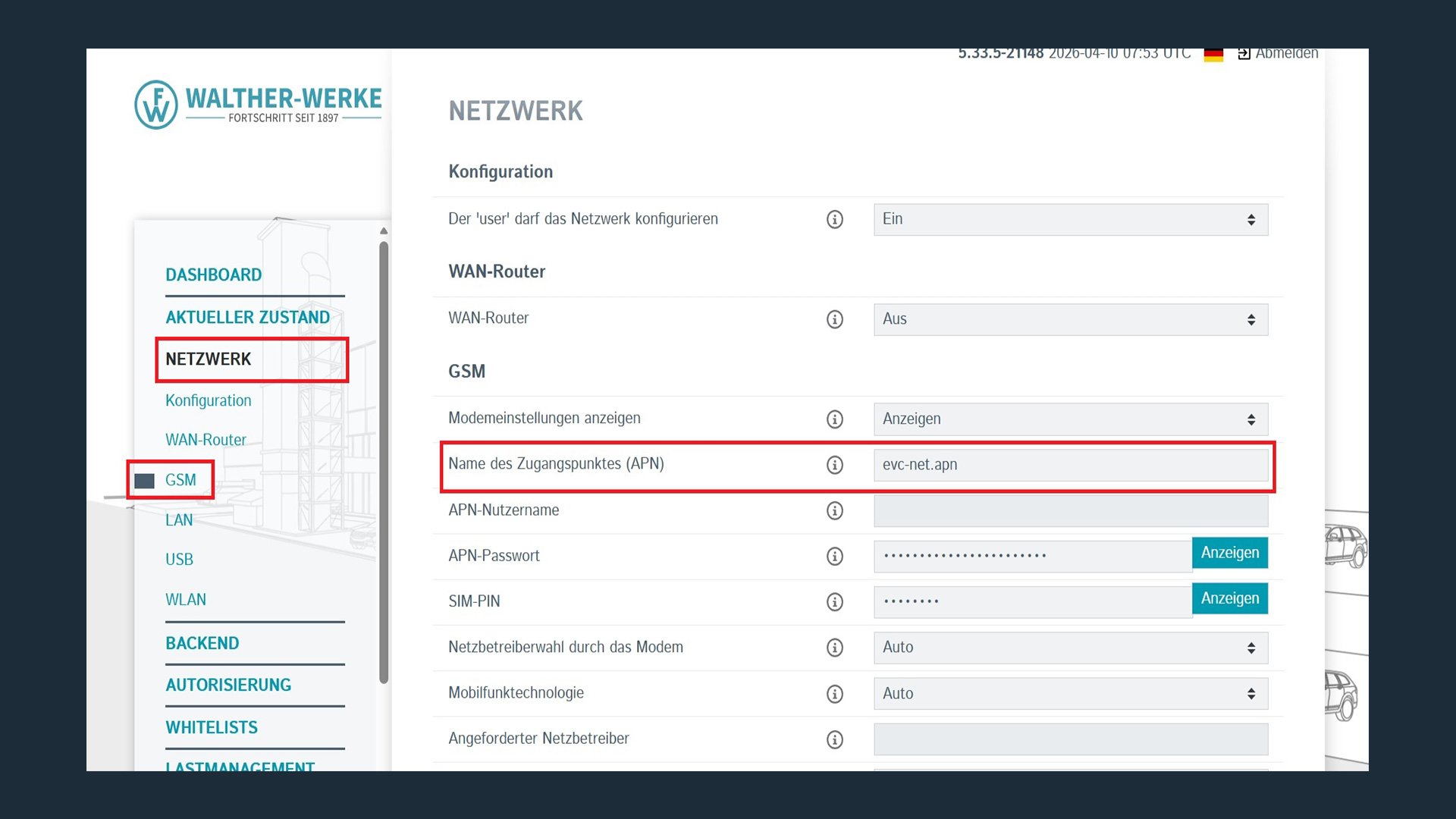
Task: Go to USB submenu link
Action: tap(179, 560)
